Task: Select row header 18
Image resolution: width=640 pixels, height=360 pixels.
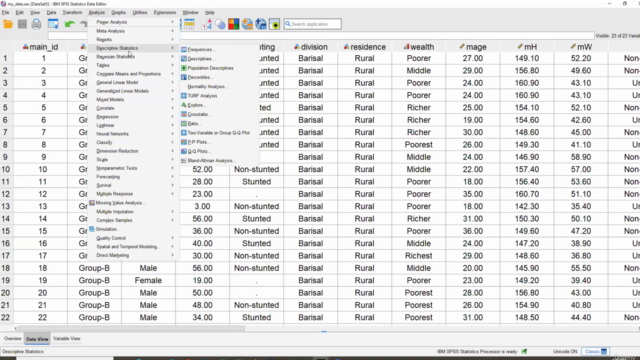Action: pos(6,268)
